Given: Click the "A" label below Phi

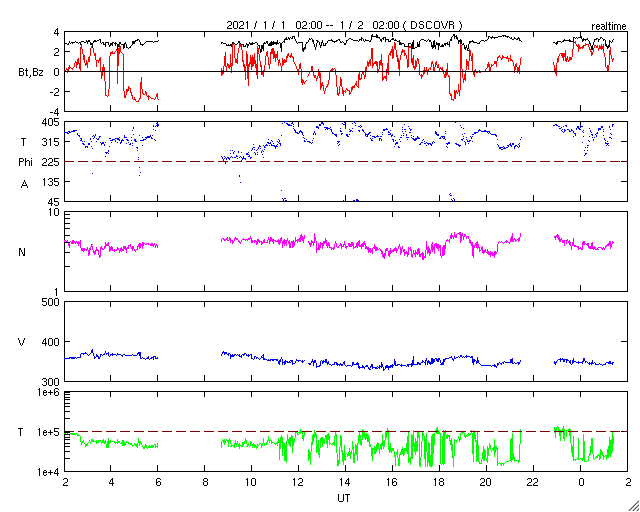Looking at the screenshot, I should pos(24,184).
